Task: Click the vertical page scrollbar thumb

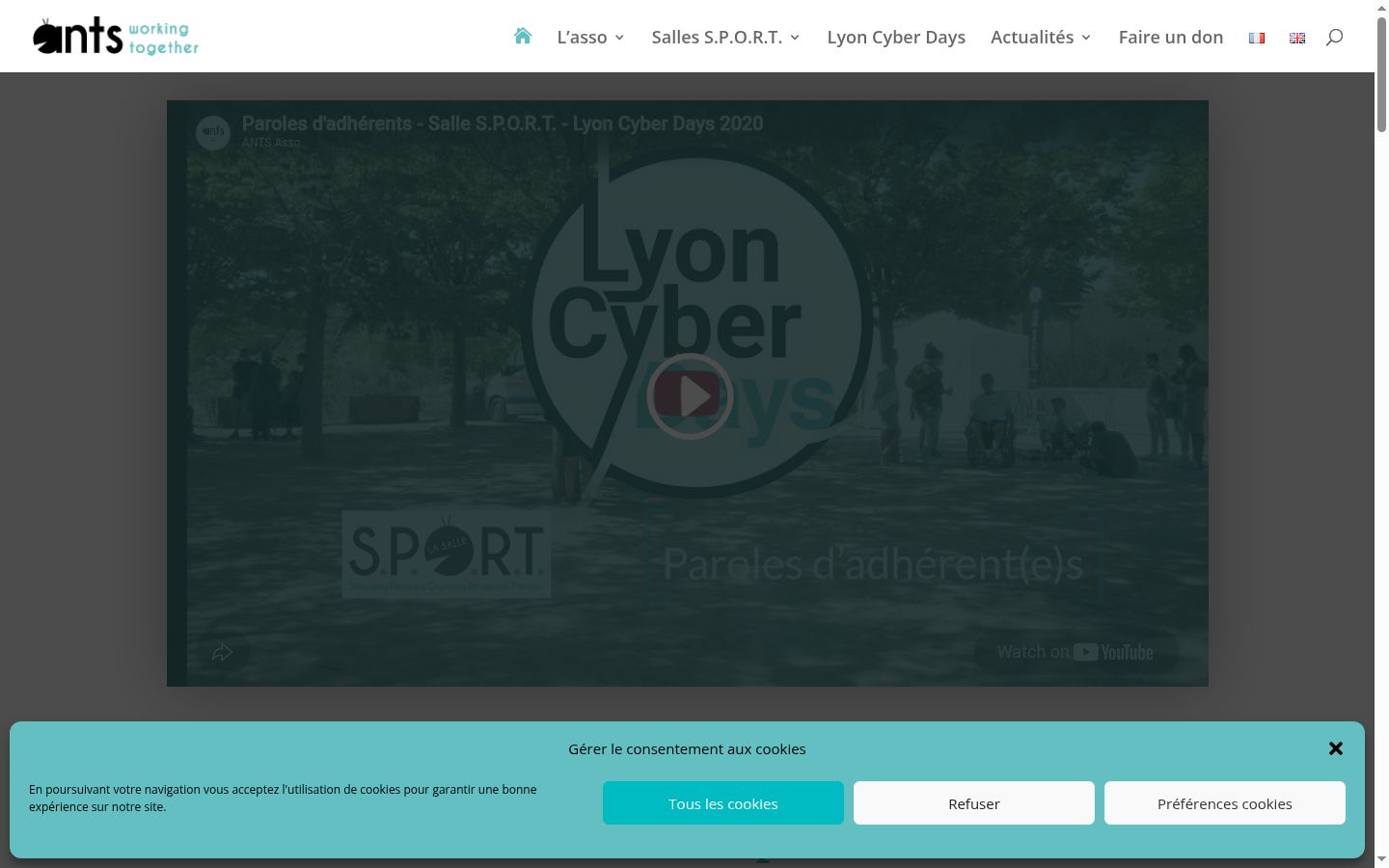Action: 1381,75
